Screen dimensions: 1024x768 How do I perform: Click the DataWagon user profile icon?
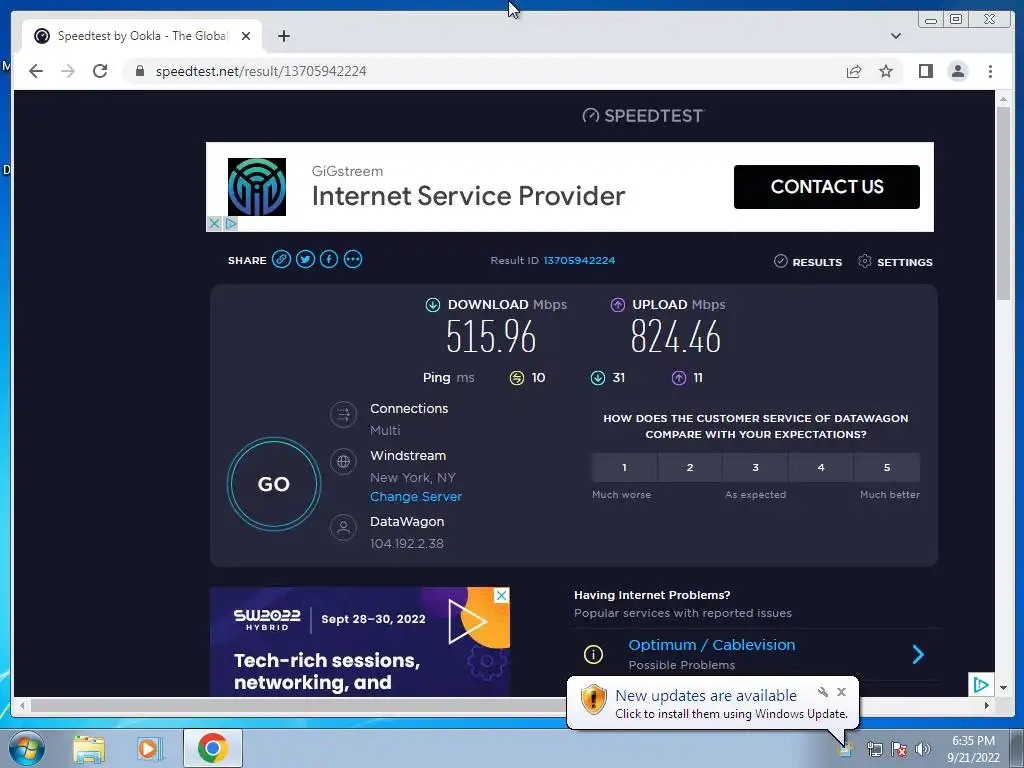pyautogui.click(x=344, y=527)
